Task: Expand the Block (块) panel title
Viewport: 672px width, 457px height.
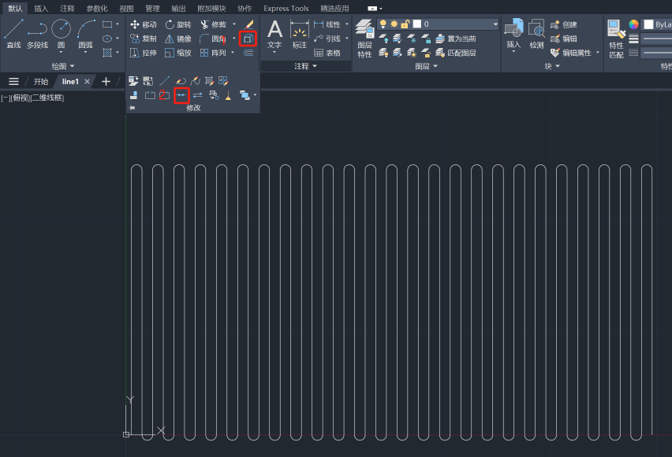Action: (x=552, y=66)
